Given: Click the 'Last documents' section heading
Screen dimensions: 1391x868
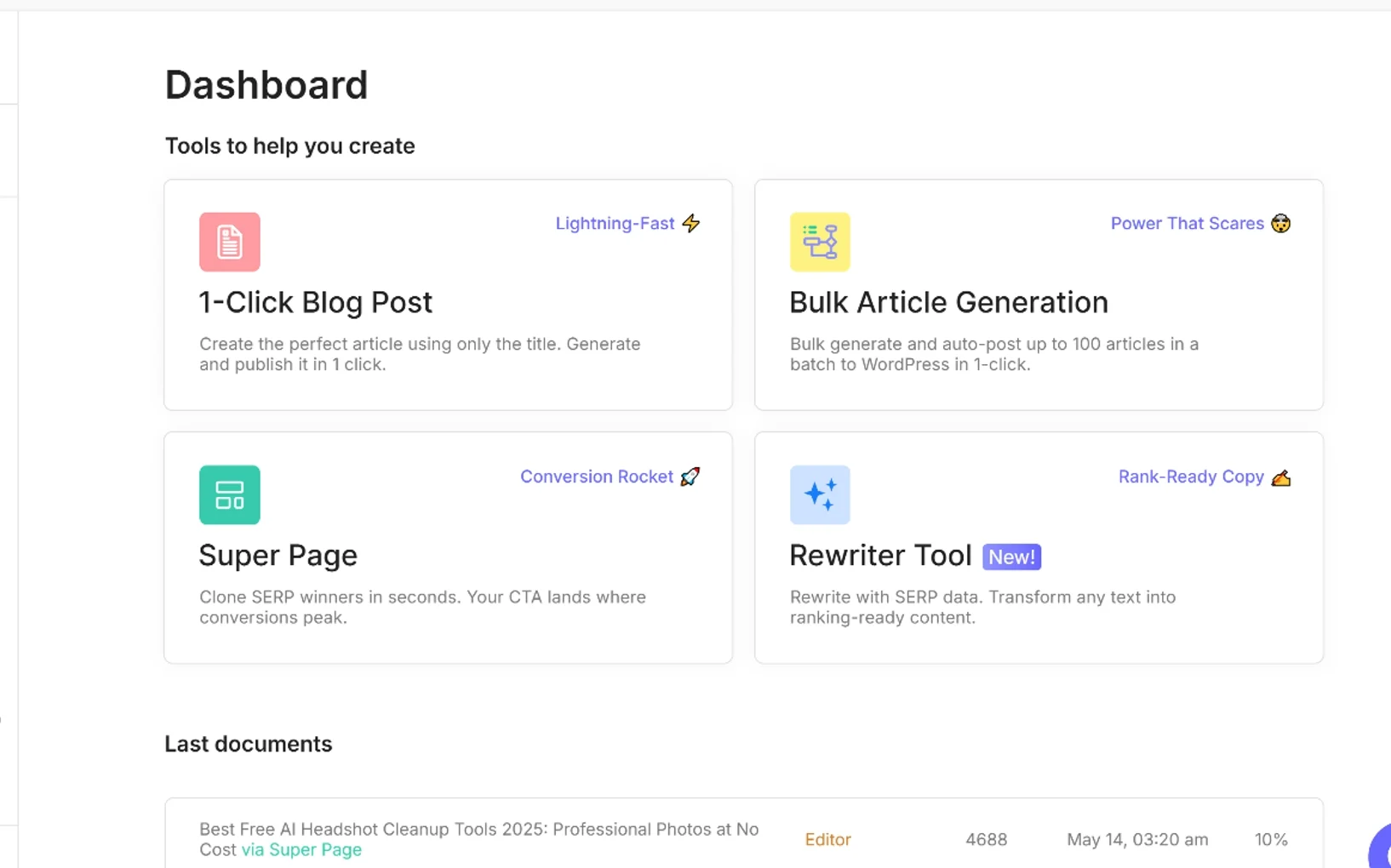Looking at the screenshot, I should pos(249,744).
